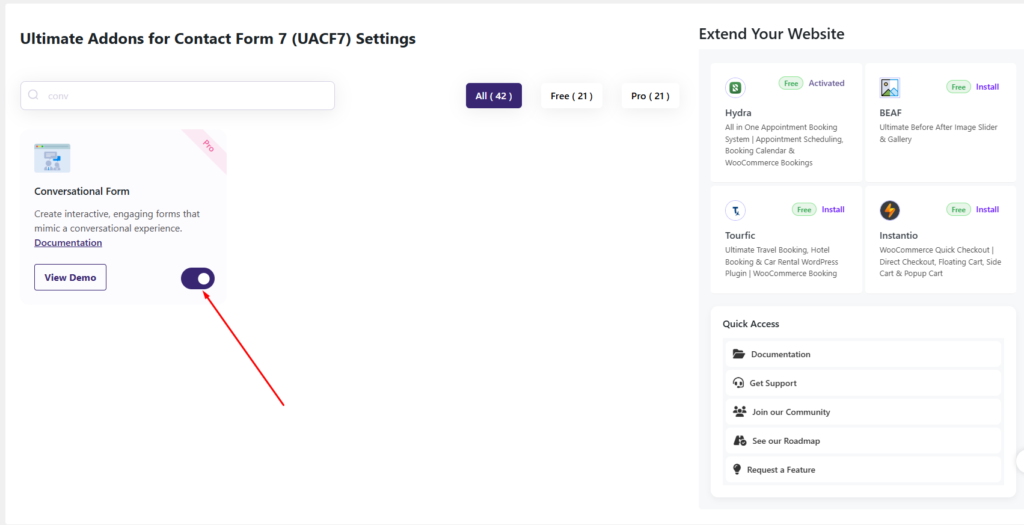Screen dimensions: 1024x525
Task: Click the Hydra Activated status
Action: [x=826, y=83]
